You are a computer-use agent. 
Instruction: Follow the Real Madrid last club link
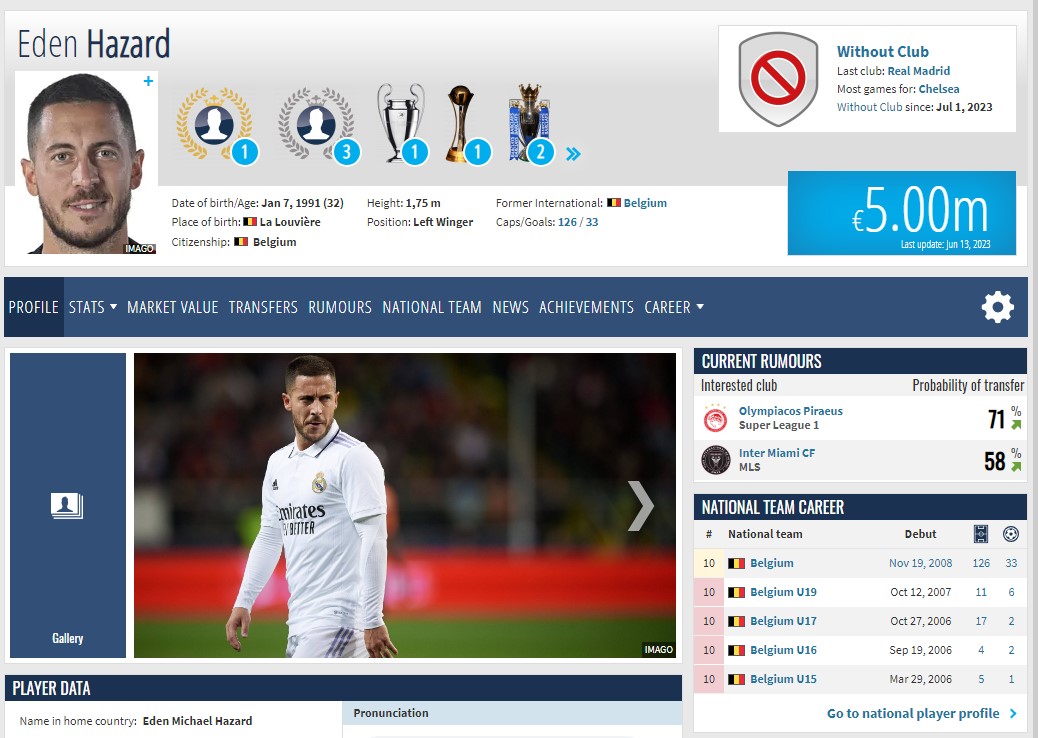[x=918, y=71]
